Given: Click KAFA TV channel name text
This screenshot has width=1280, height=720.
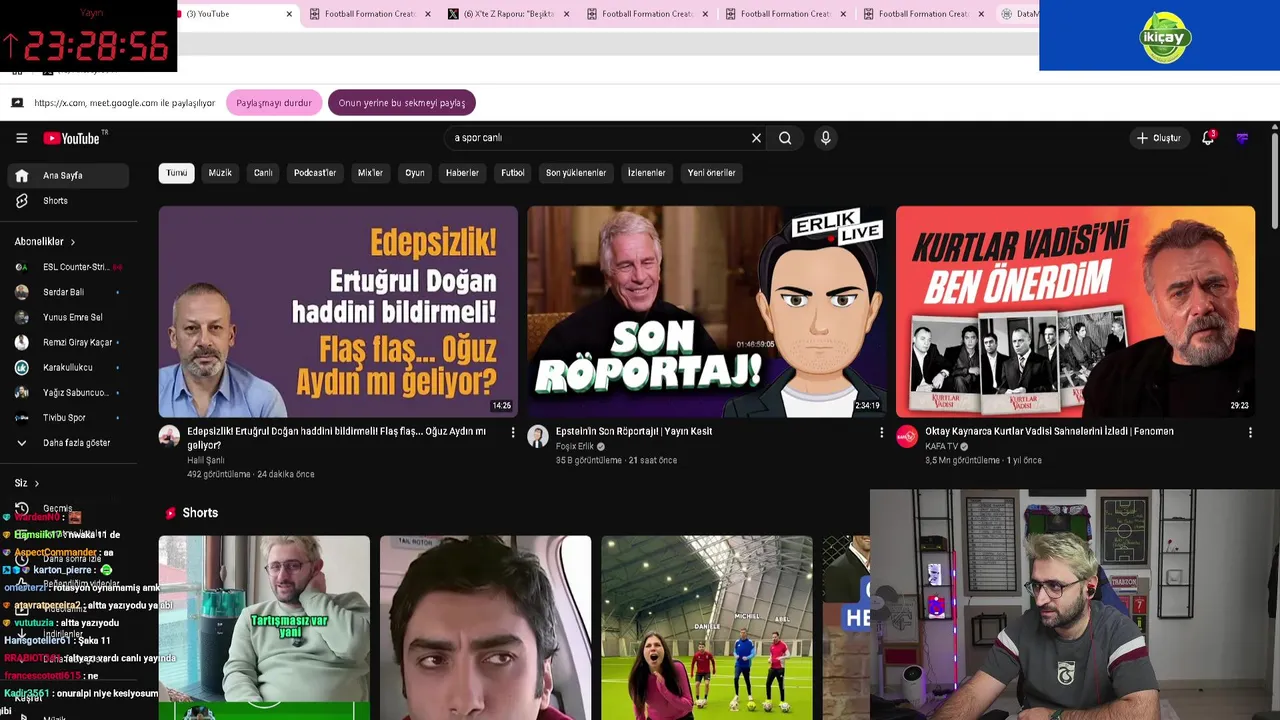Looking at the screenshot, I should (x=941, y=446).
